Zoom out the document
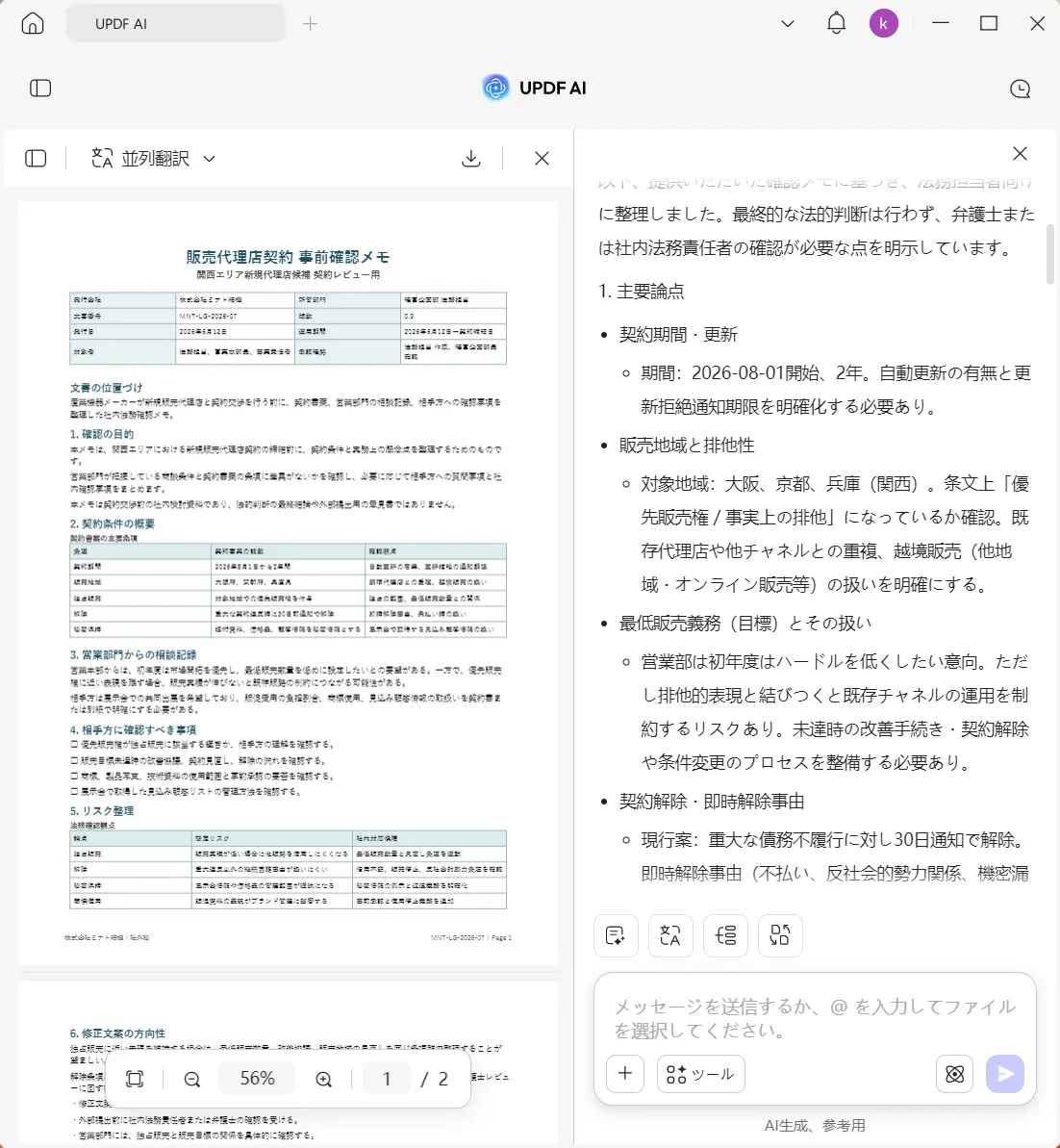The image size is (1060, 1148). click(x=191, y=1079)
